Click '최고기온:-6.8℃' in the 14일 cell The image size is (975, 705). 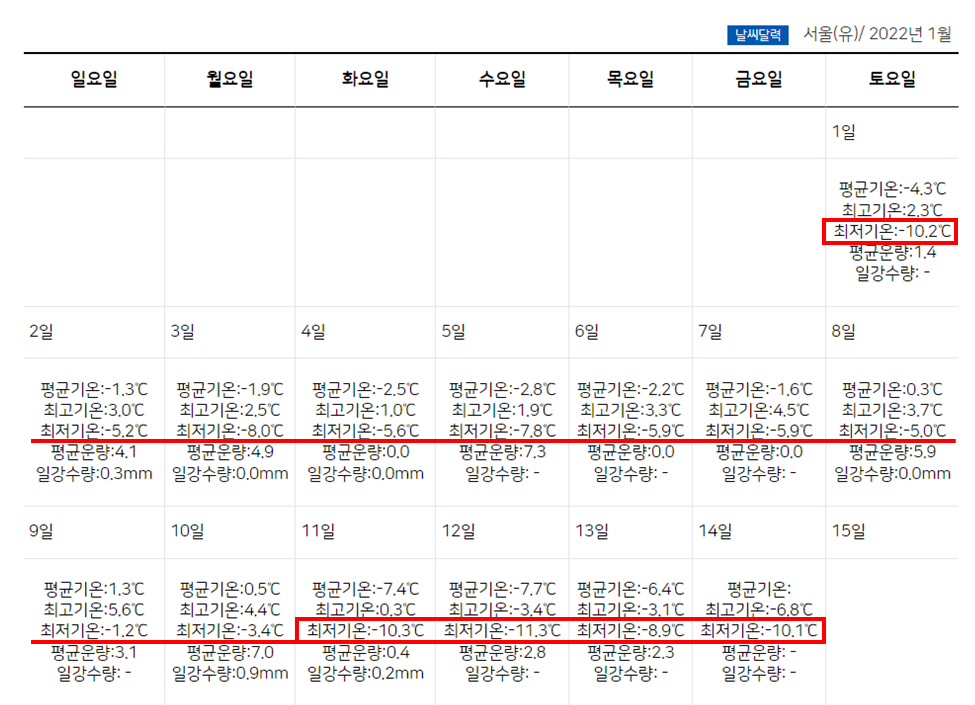(x=759, y=610)
